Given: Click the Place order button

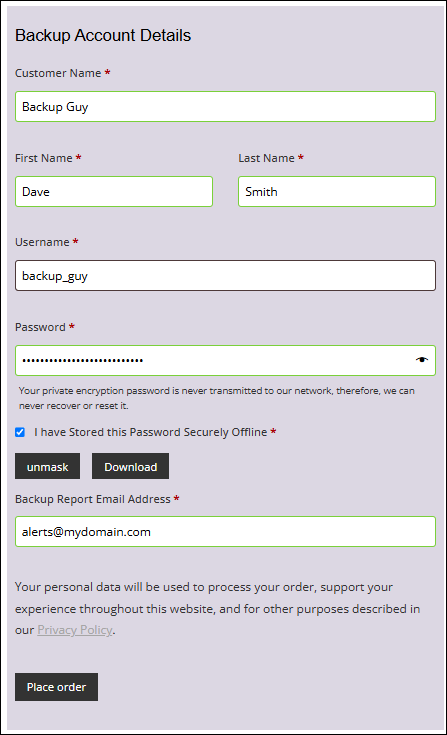Looking at the screenshot, I should point(56,687).
